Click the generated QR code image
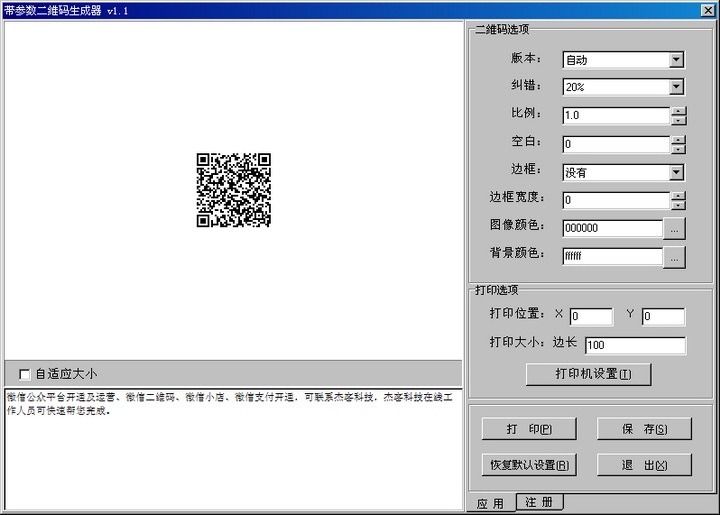 (x=234, y=190)
